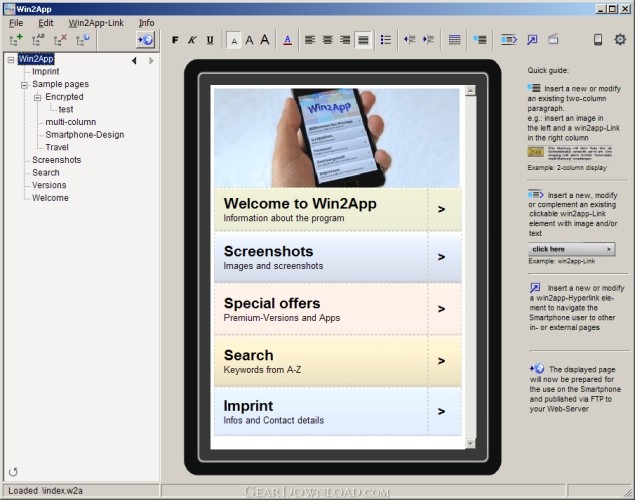The image size is (635, 500).
Task: Toggle underline text formatting
Action: click(210, 40)
